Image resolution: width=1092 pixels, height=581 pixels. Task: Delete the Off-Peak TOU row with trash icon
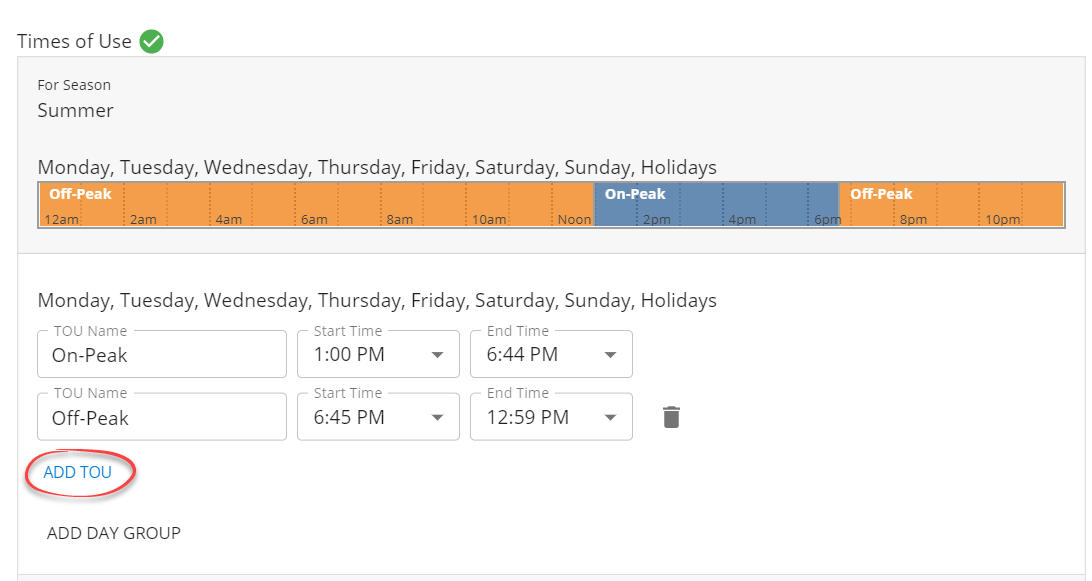point(671,417)
